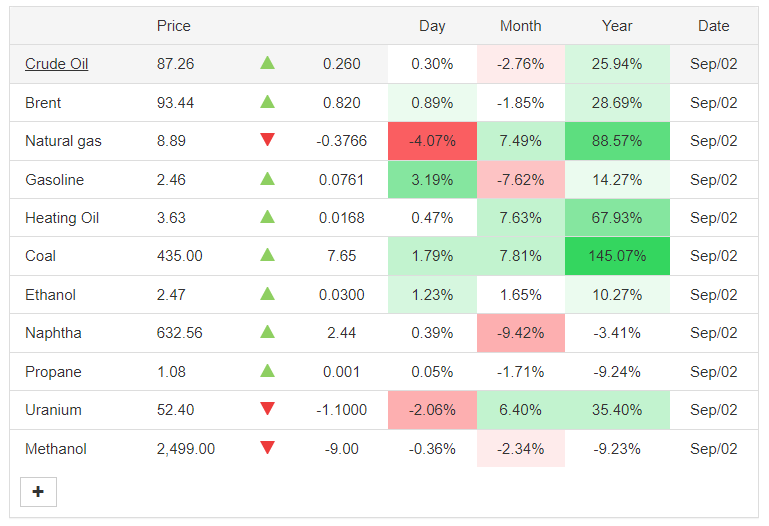This screenshot has height=526, width=769.
Task: Select the Gasoline commodity name
Action: coord(54,180)
